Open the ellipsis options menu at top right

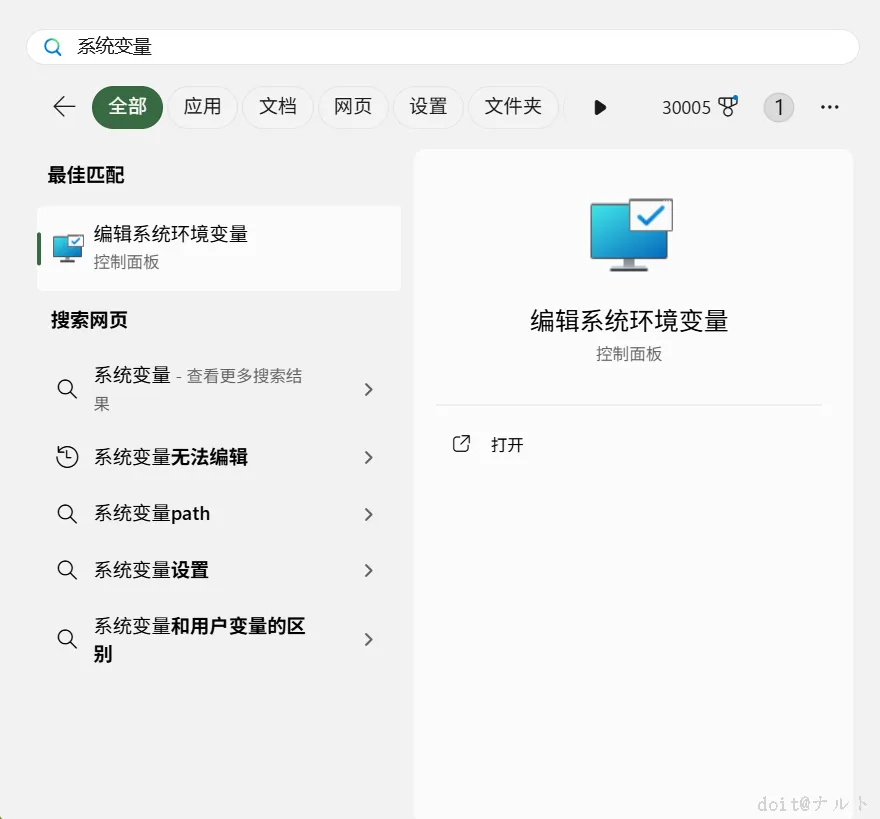tap(829, 107)
